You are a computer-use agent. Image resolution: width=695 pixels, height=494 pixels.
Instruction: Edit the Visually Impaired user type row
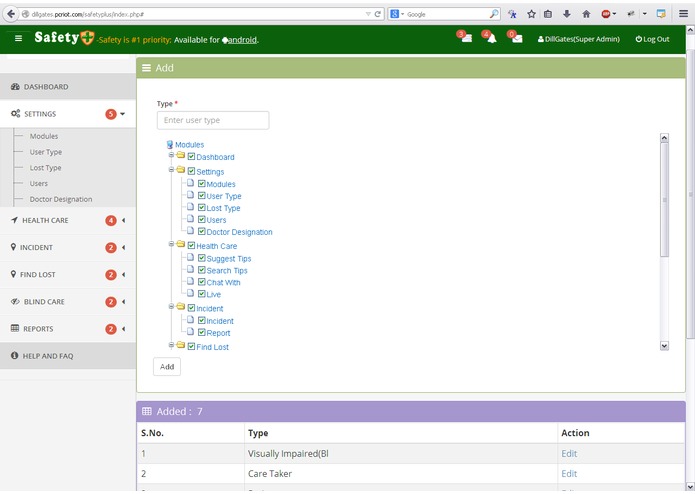(x=569, y=454)
